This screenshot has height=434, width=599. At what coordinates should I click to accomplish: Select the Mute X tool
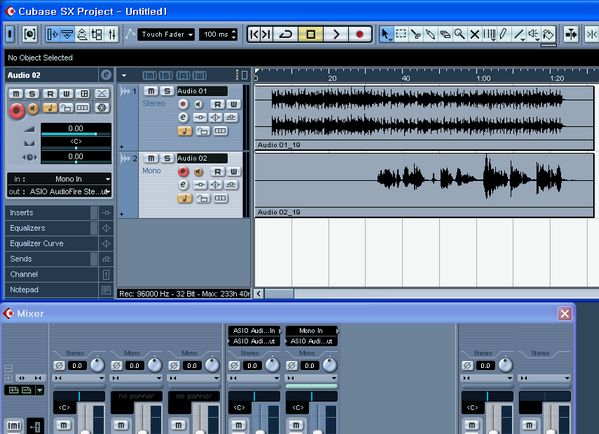coord(474,35)
